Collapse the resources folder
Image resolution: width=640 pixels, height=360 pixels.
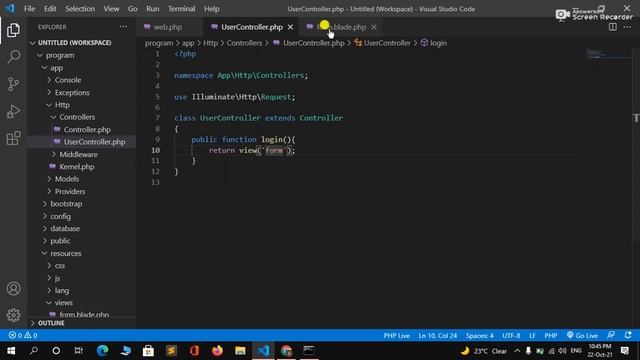[x=66, y=253]
